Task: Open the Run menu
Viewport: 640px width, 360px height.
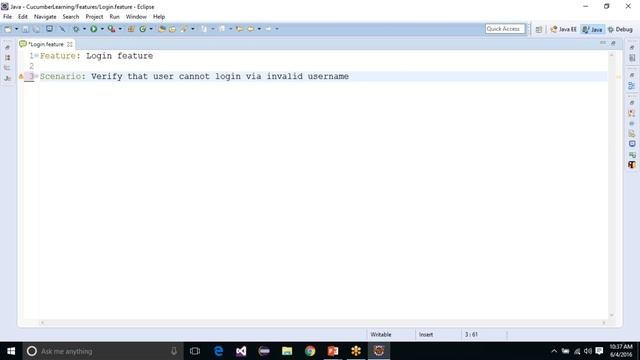Action: click(x=115, y=17)
